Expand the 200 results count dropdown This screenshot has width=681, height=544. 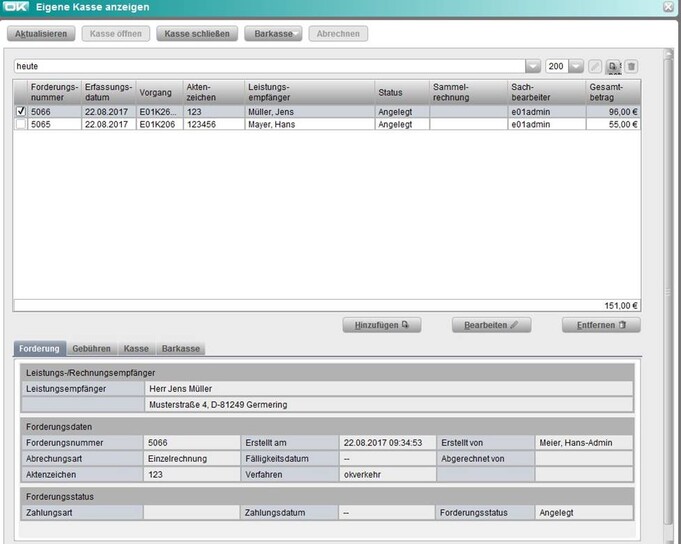point(577,66)
